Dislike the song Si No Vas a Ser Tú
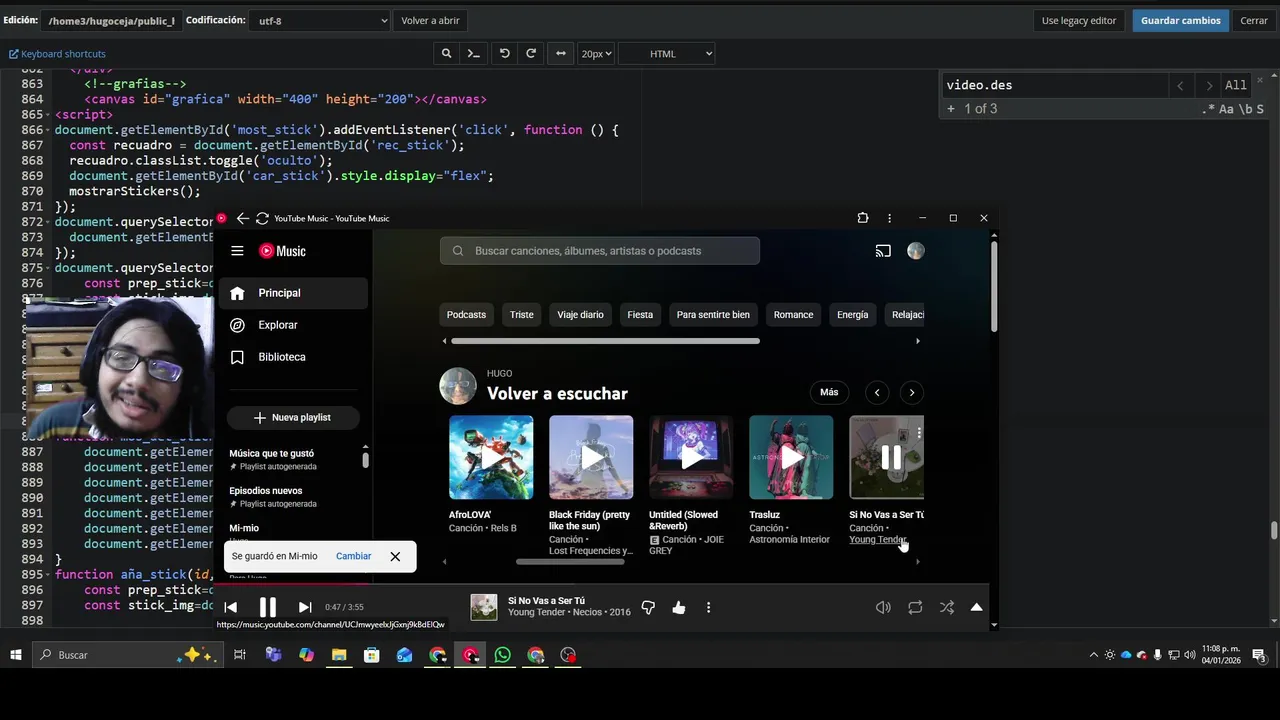Image resolution: width=1280 pixels, height=720 pixels. (648, 607)
